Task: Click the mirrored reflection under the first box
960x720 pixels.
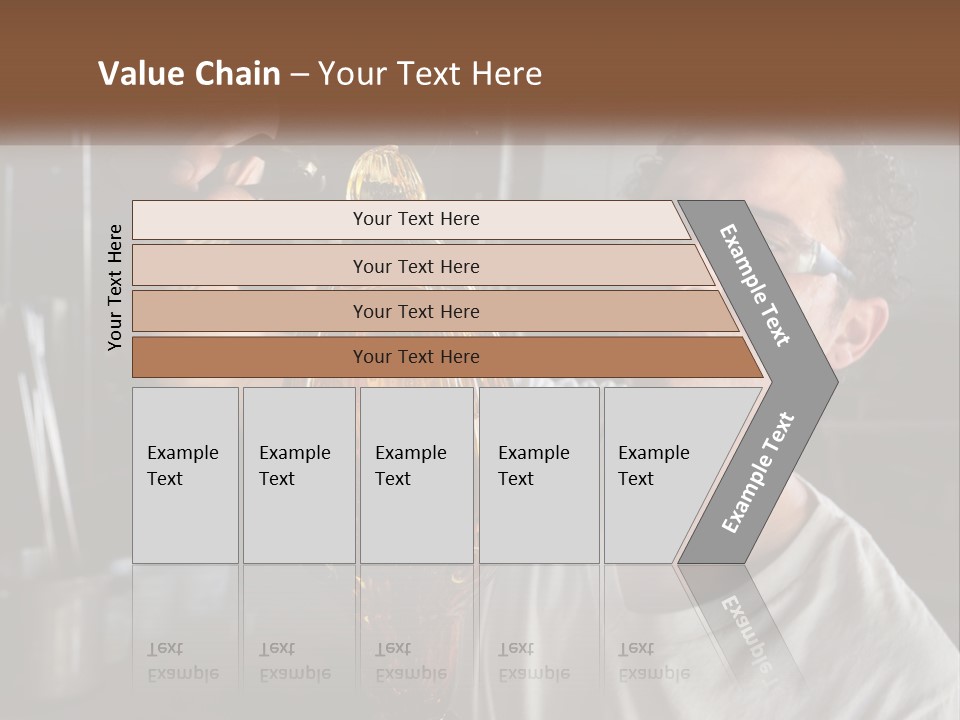Action: [185, 624]
